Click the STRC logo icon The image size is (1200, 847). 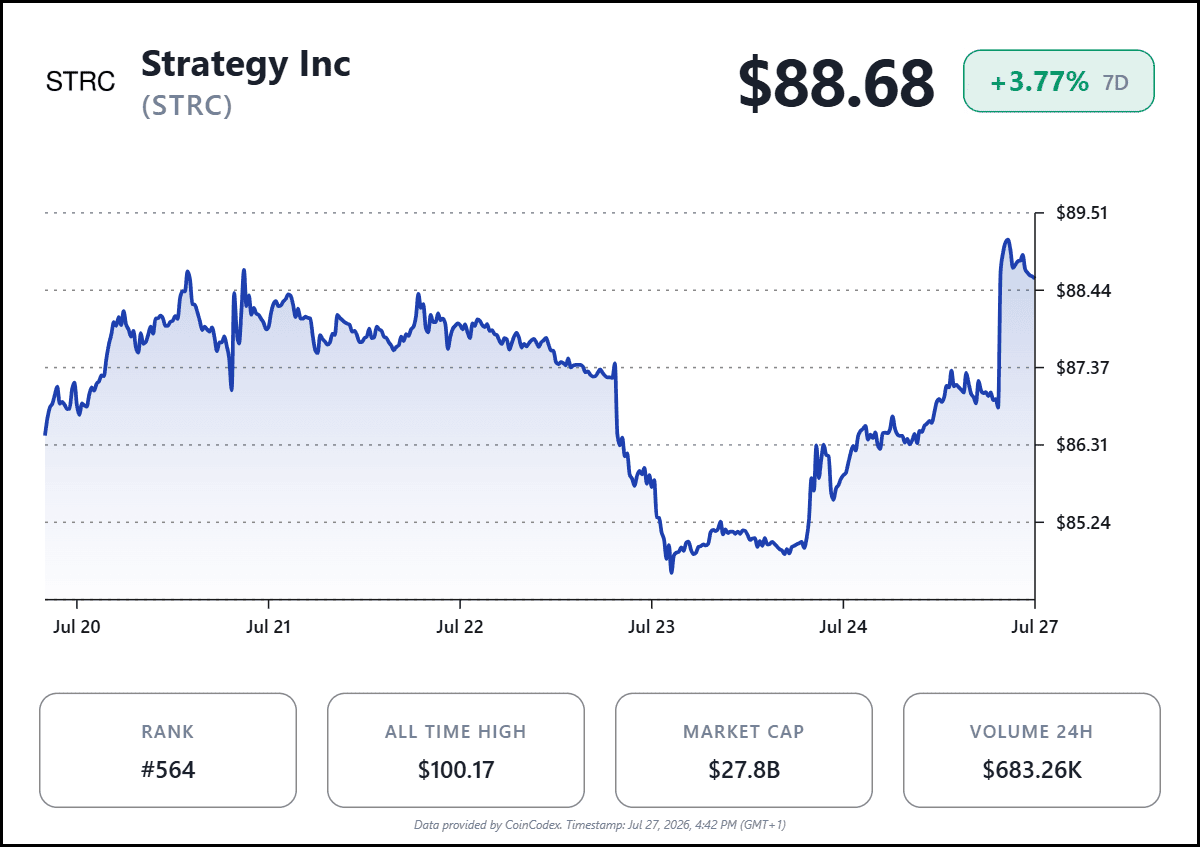(81, 82)
